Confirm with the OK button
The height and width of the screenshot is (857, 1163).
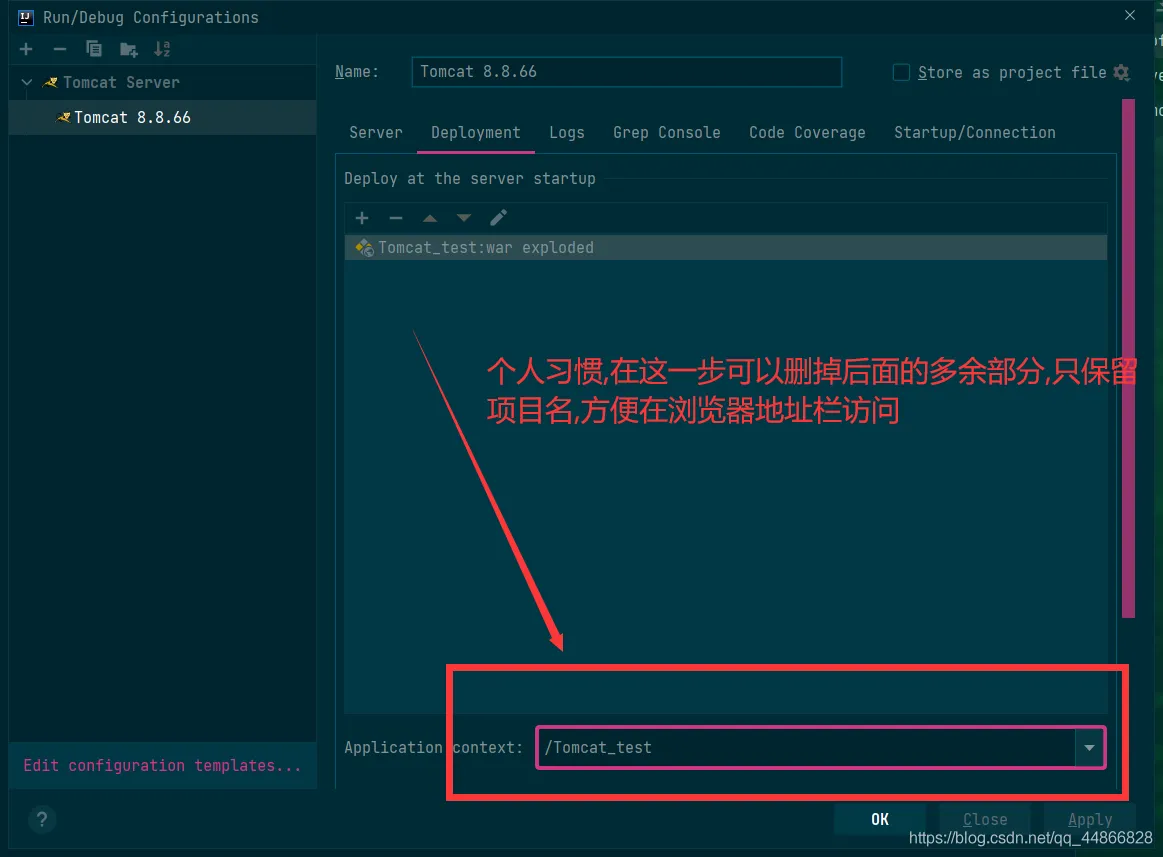click(880, 819)
